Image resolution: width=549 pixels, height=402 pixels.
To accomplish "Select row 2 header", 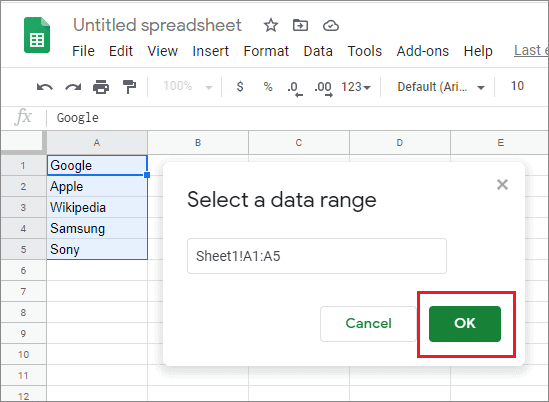I will click(23, 186).
